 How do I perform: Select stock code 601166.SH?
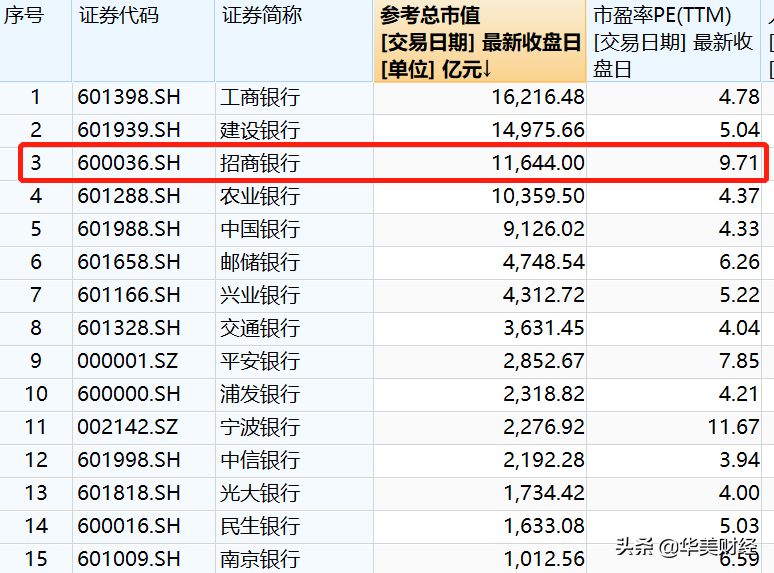129,295
